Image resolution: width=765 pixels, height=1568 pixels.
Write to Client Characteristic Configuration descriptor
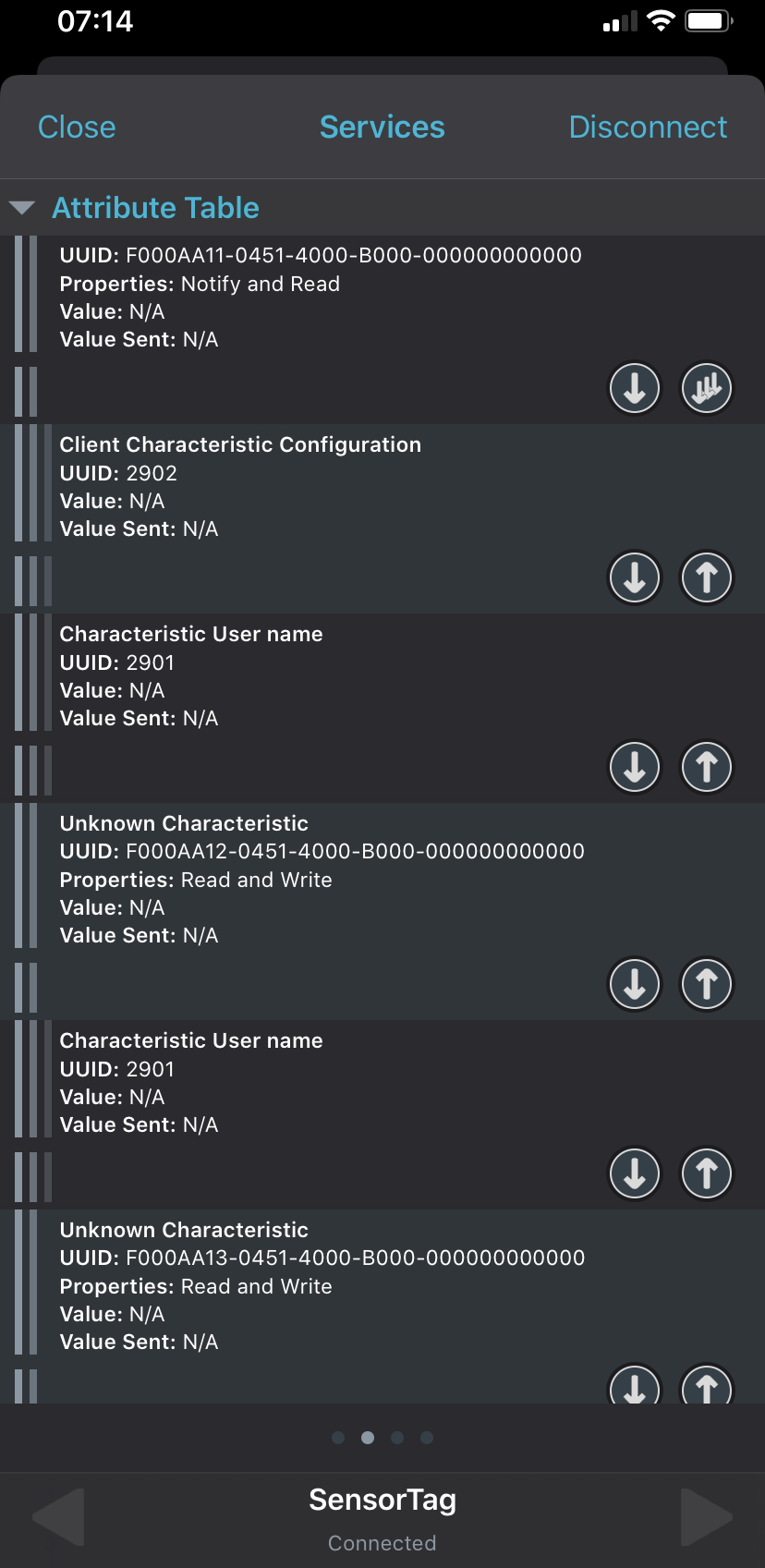click(x=707, y=577)
